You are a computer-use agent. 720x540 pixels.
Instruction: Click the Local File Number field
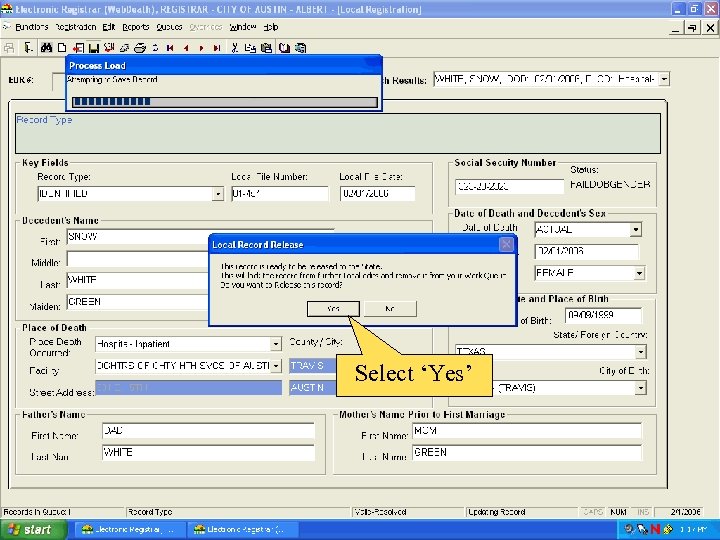pyautogui.click(x=280, y=194)
